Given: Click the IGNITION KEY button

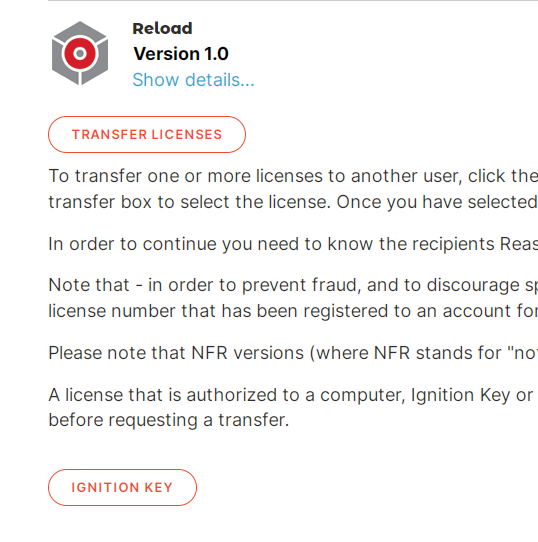Looking at the screenshot, I should (x=122, y=487).
